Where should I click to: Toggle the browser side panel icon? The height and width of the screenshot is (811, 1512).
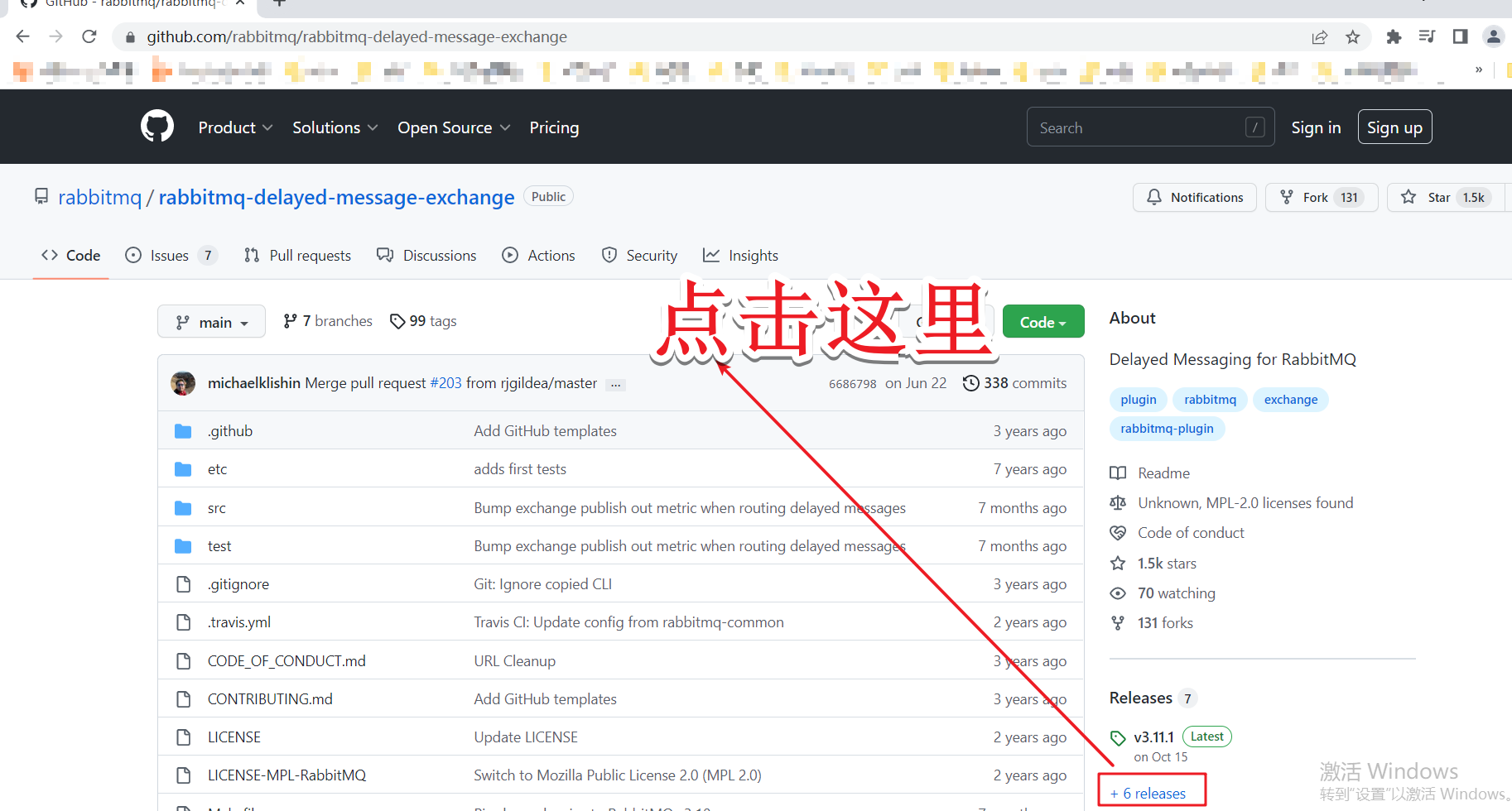pyautogui.click(x=1460, y=36)
